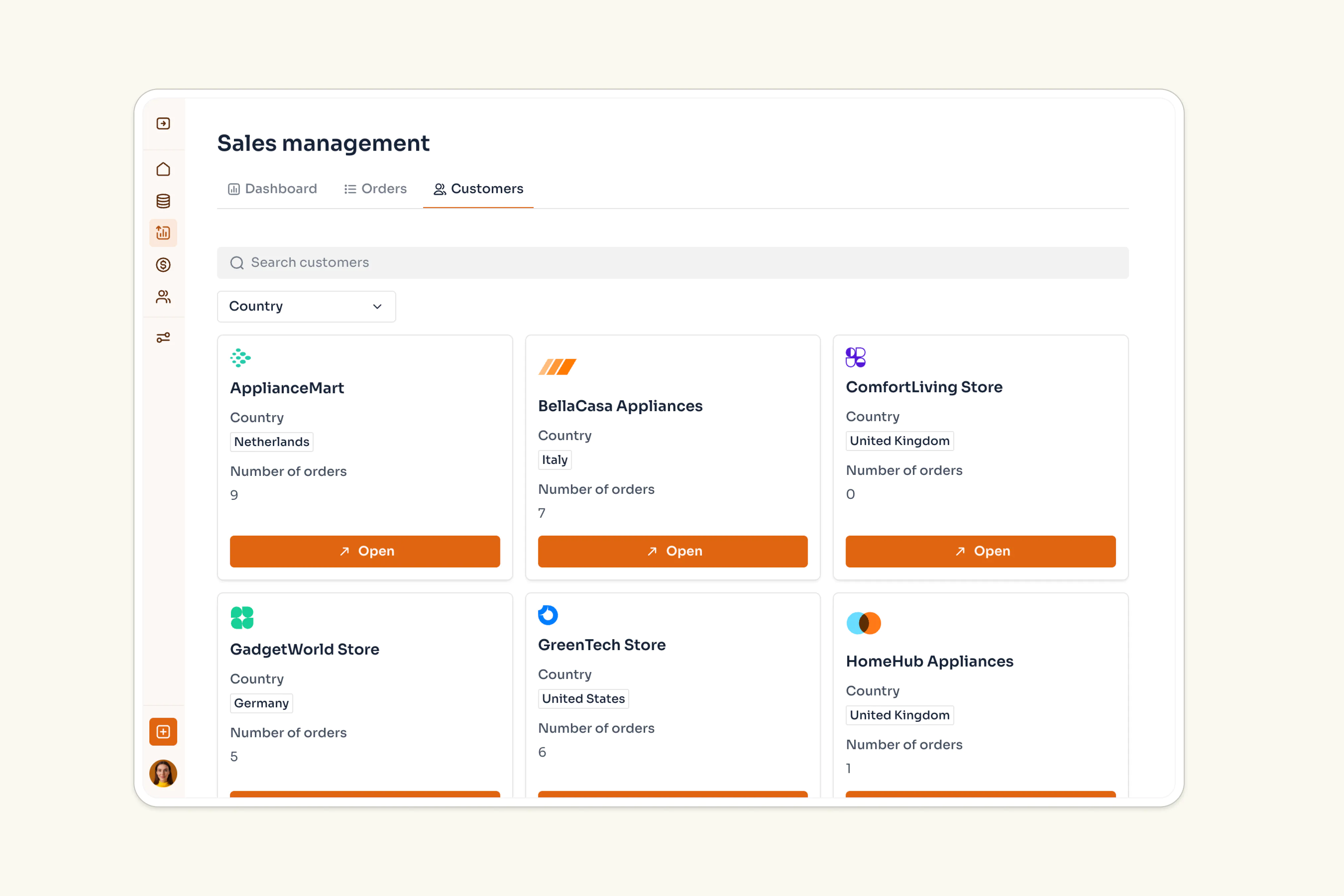Expand the Country dropdown chevron
The width and height of the screenshot is (1344, 896).
(377, 306)
